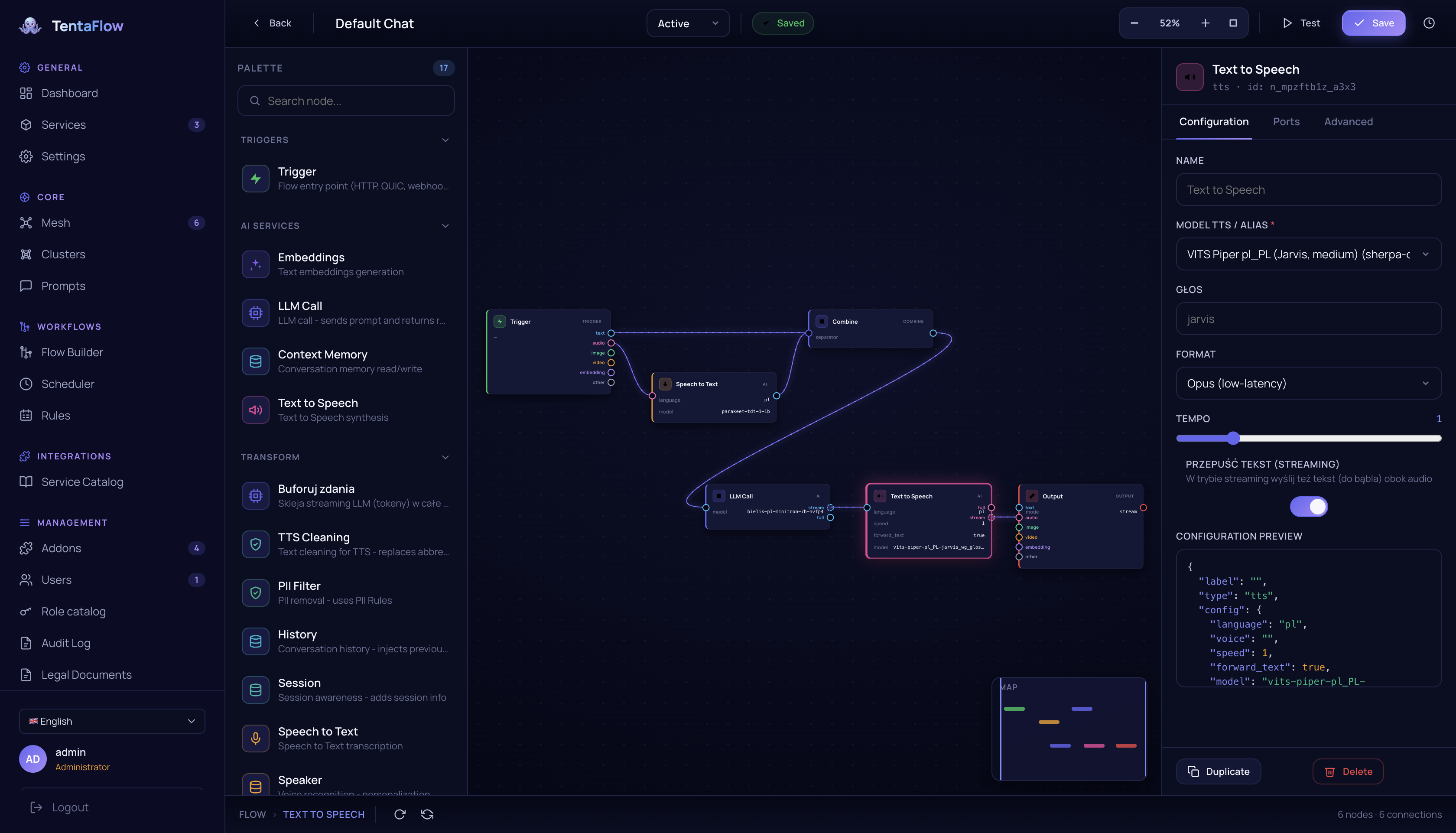Open the Model TTS / Alias dropdown
Screen dimensions: 1456x833
[x=1309, y=254]
